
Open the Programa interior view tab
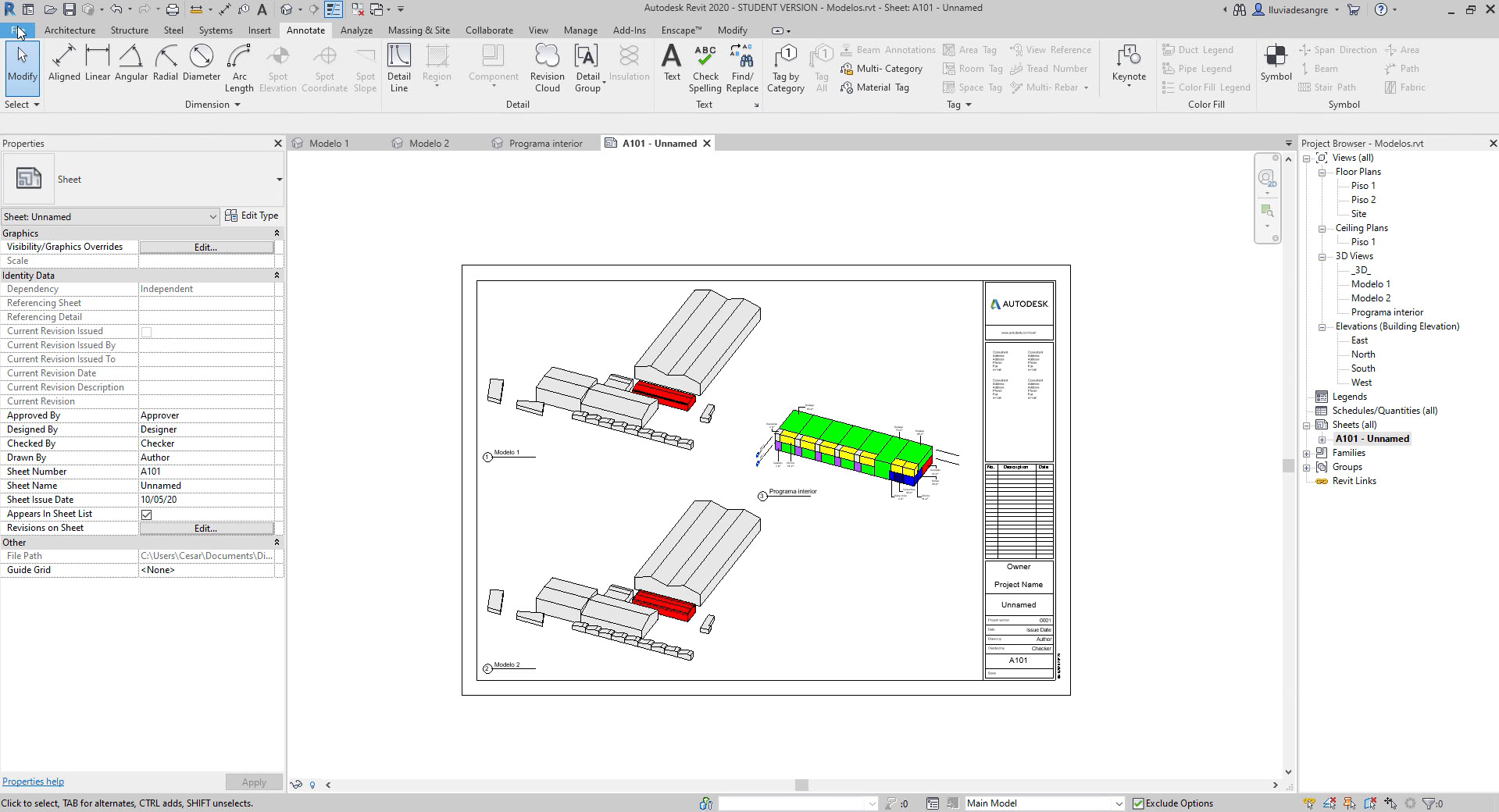pyautogui.click(x=545, y=144)
